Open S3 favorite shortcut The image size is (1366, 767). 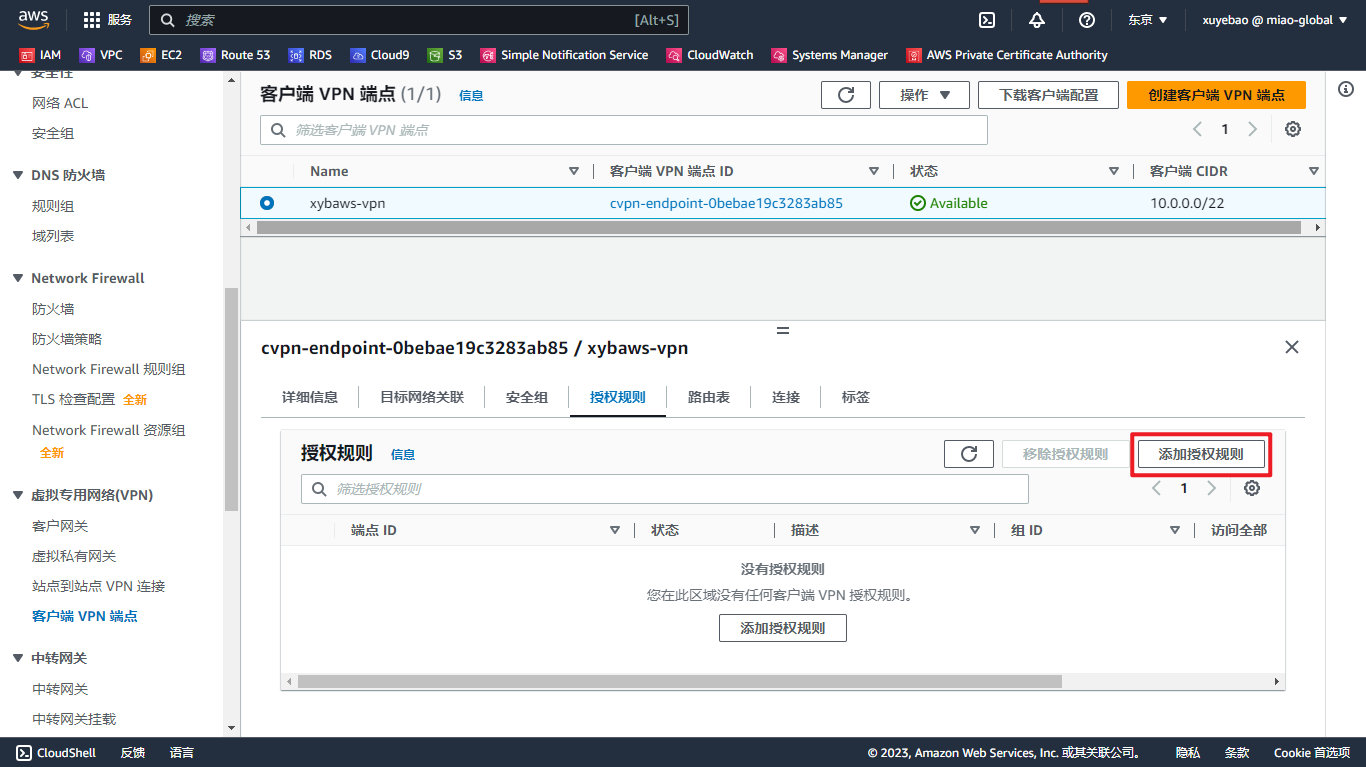point(445,55)
